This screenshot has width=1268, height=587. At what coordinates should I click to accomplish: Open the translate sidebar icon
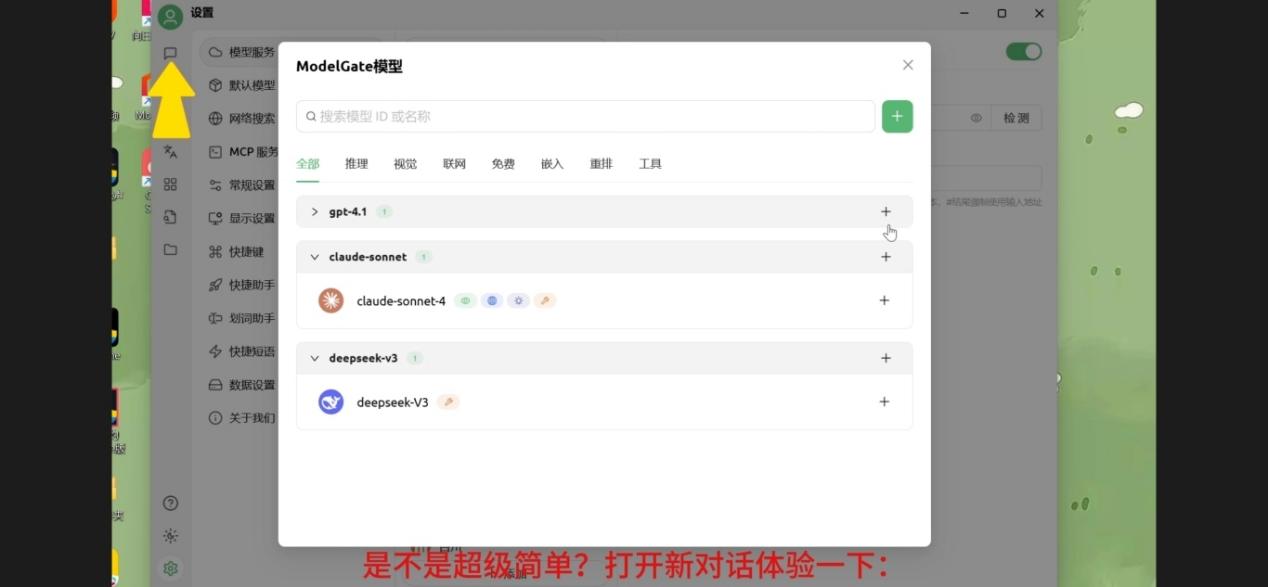click(x=170, y=152)
